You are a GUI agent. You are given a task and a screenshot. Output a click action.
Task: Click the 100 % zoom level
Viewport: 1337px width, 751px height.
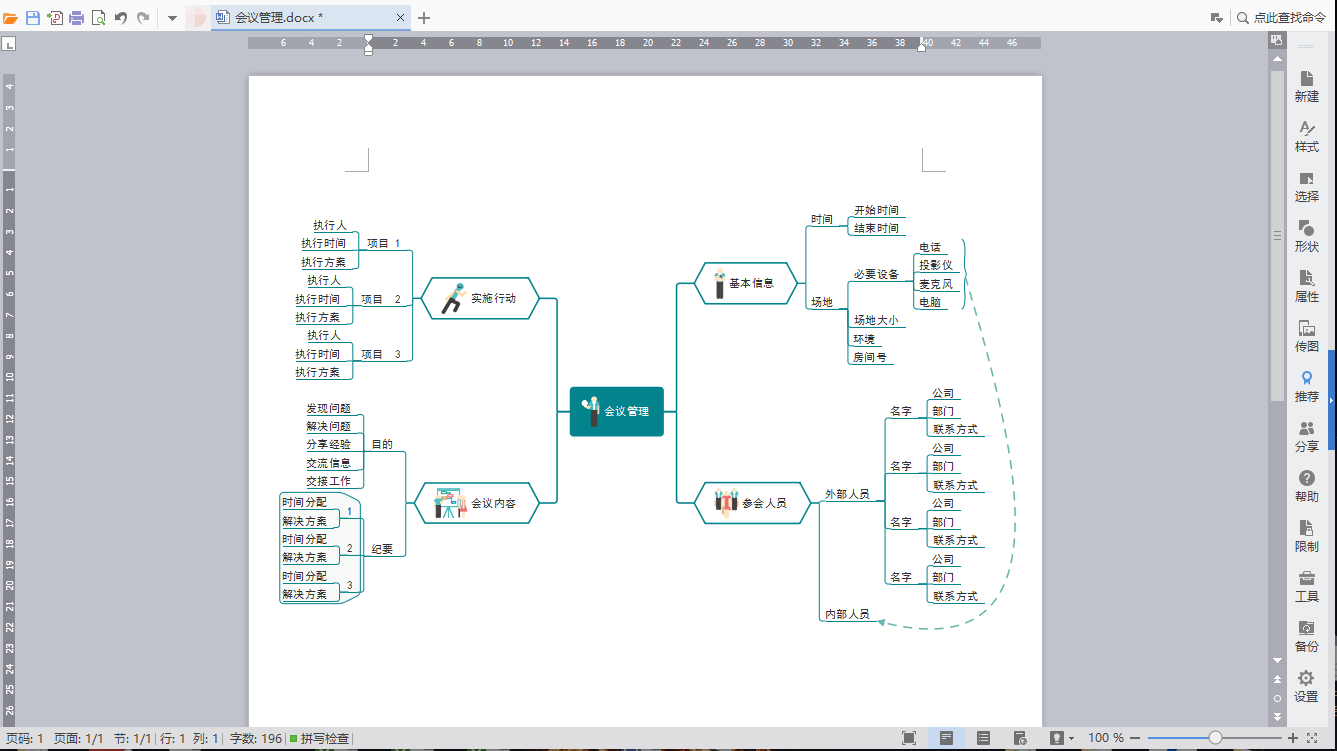click(1105, 738)
